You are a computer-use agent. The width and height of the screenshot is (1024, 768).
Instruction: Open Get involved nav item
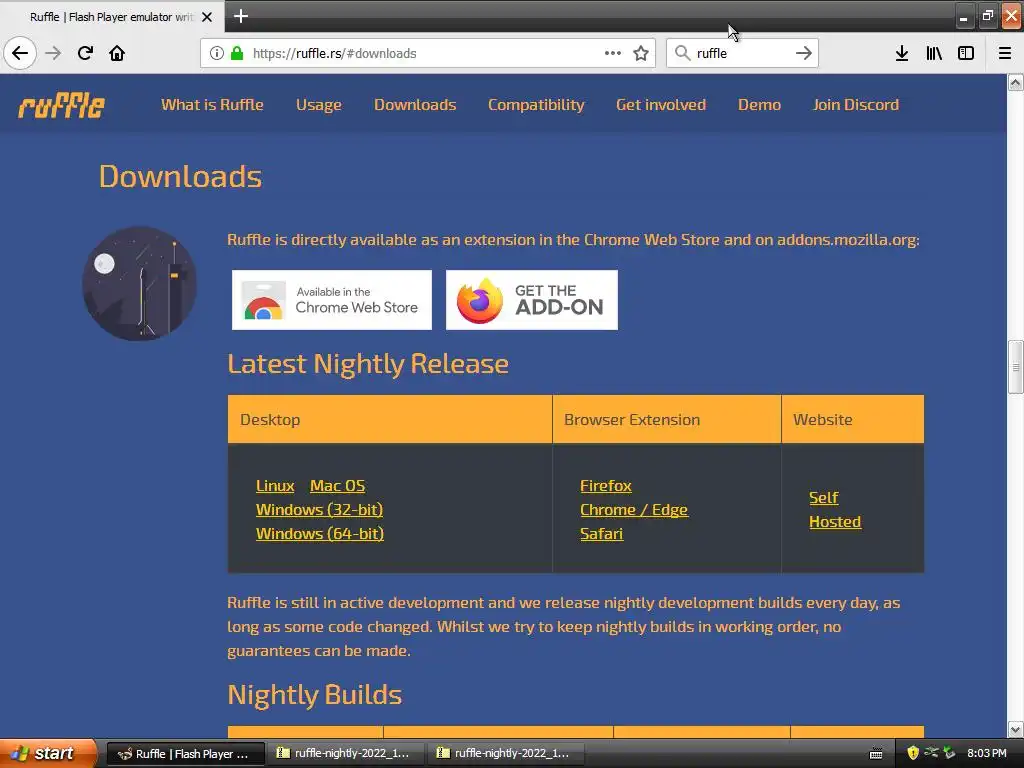[661, 104]
